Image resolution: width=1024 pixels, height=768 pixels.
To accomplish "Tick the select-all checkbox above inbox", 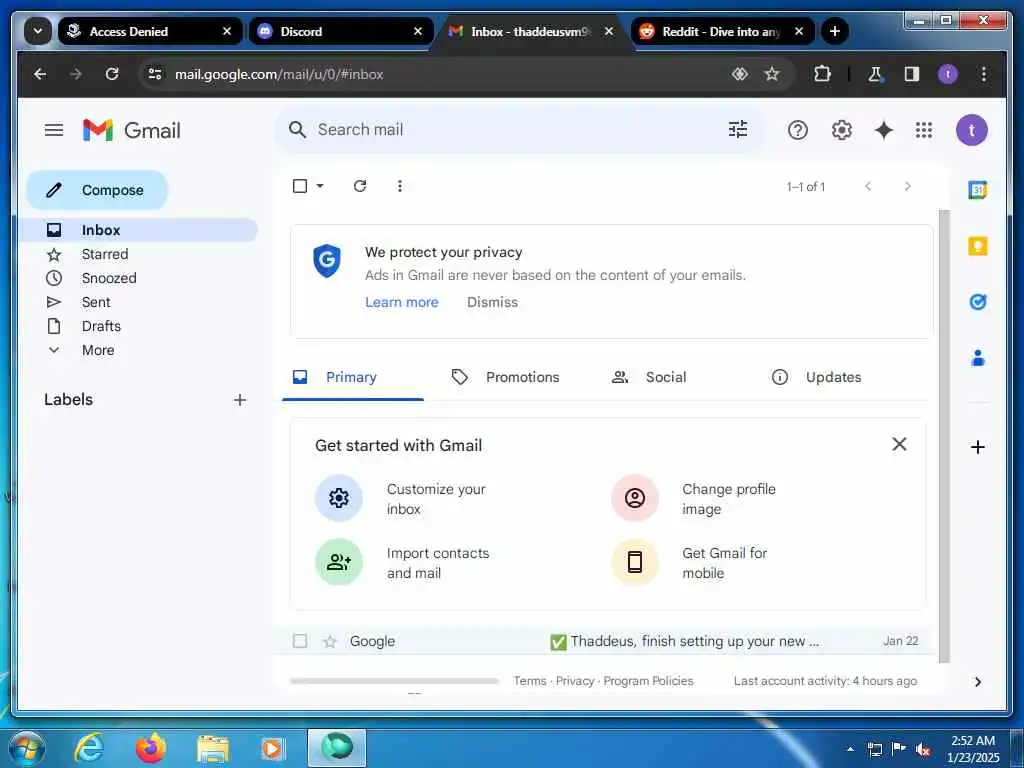I will (300, 186).
